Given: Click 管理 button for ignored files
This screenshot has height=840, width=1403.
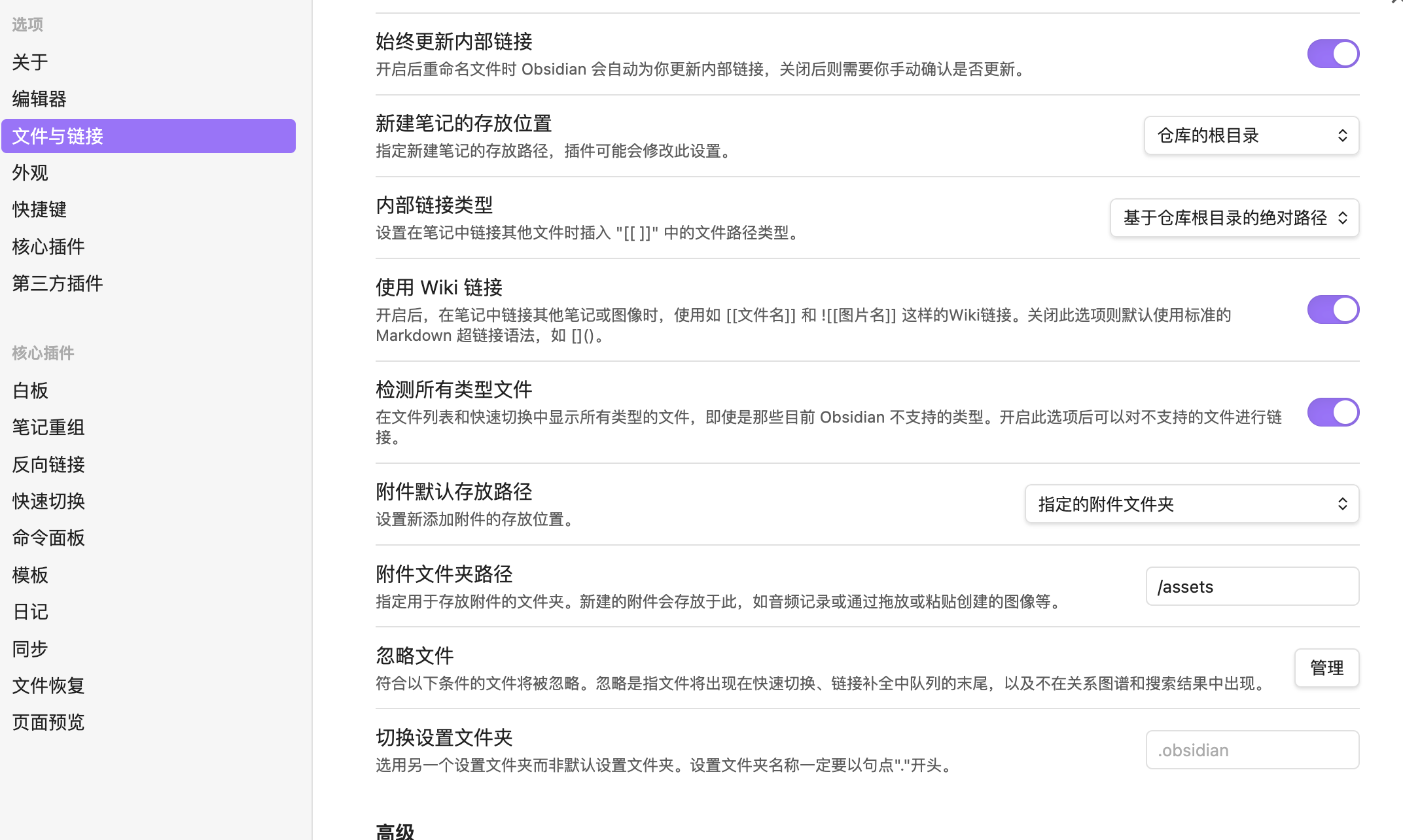Looking at the screenshot, I should click(x=1326, y=668).
